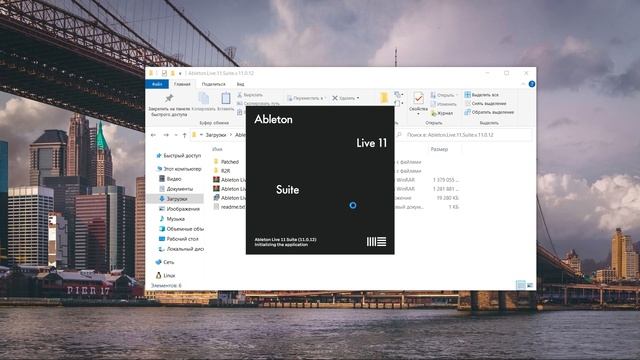Click the Properties (Свойства) checkmark icon

coord(418,98)
